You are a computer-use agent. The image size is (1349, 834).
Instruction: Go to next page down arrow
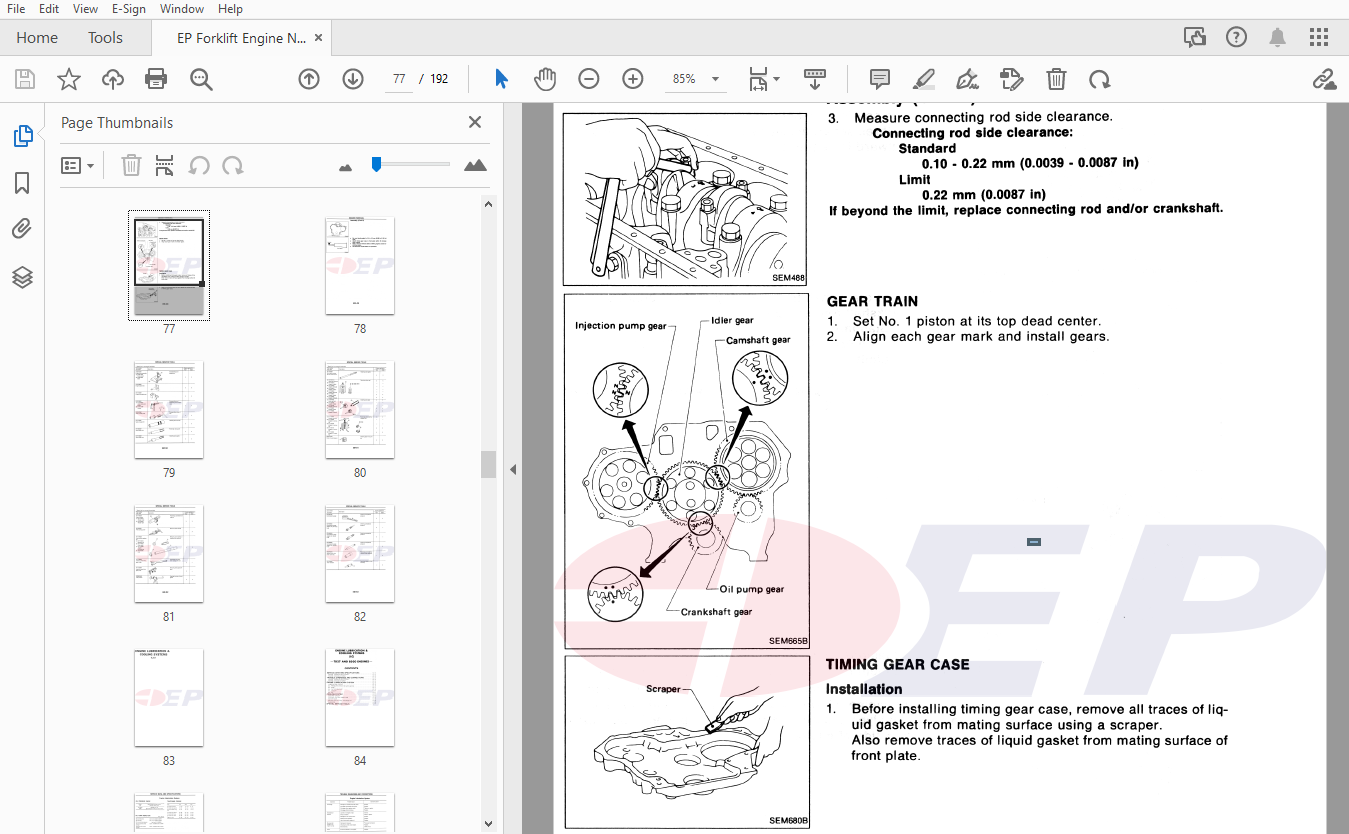pos(353,79)
